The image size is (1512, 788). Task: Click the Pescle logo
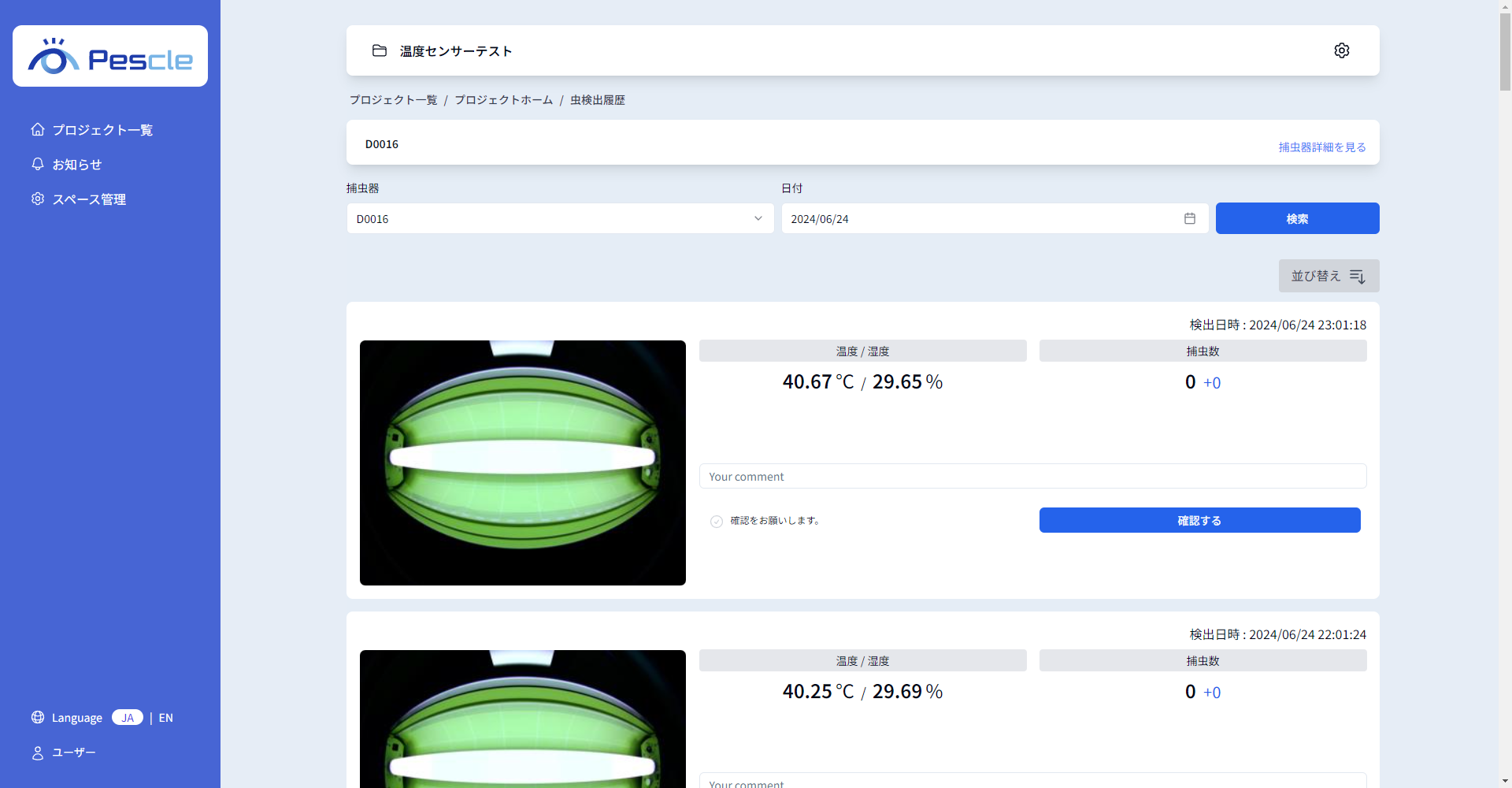point(110,57)
